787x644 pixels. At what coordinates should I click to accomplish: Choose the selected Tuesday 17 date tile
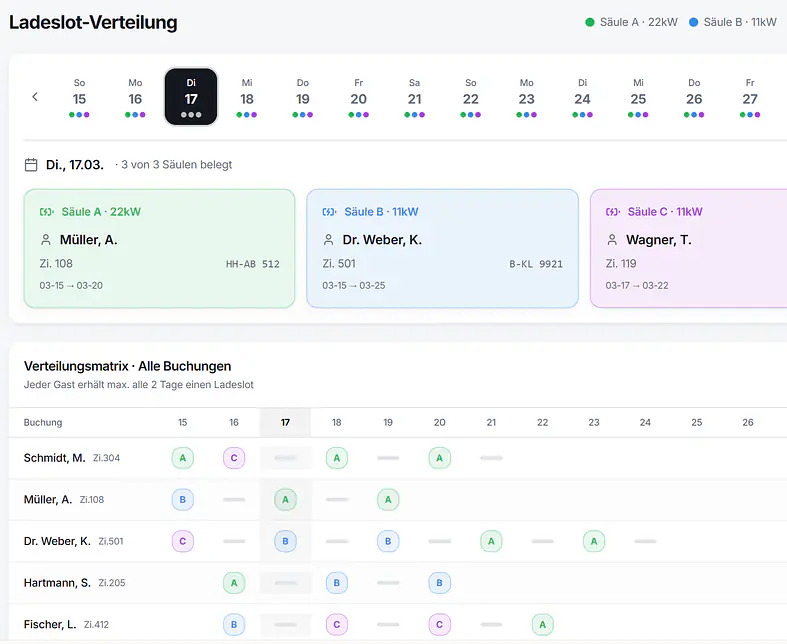tap(191, 98)
